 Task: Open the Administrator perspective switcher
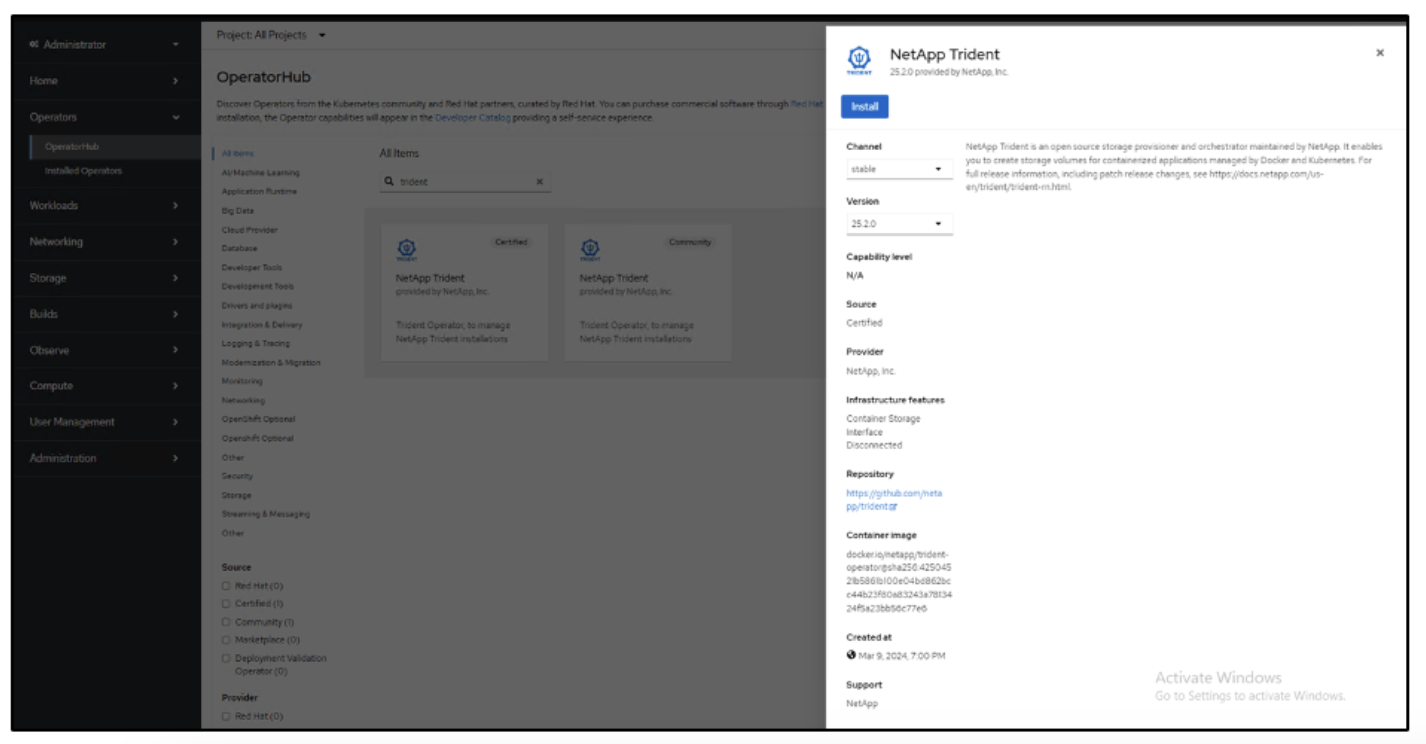point(105,45)
